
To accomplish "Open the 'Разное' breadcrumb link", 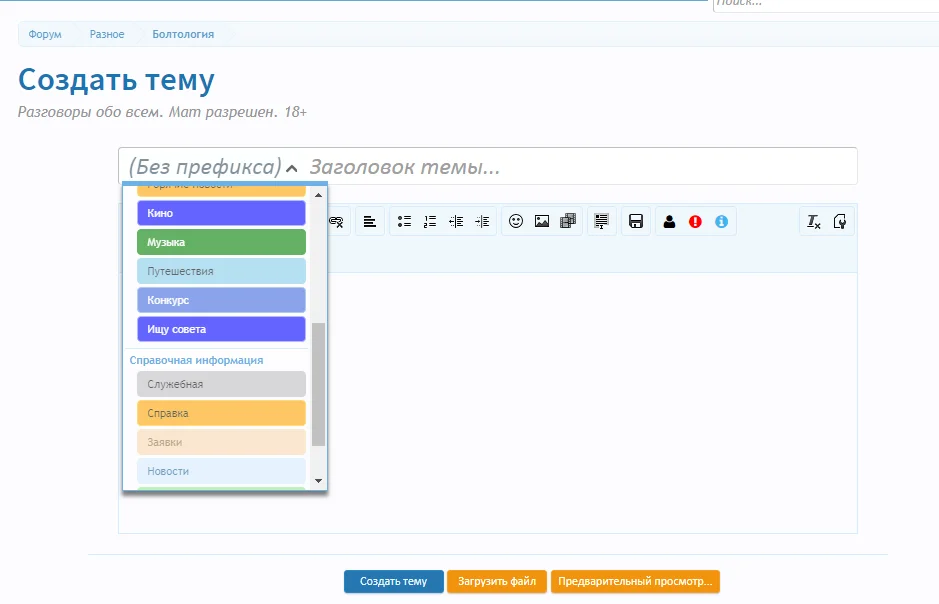I will pos(107,34).
